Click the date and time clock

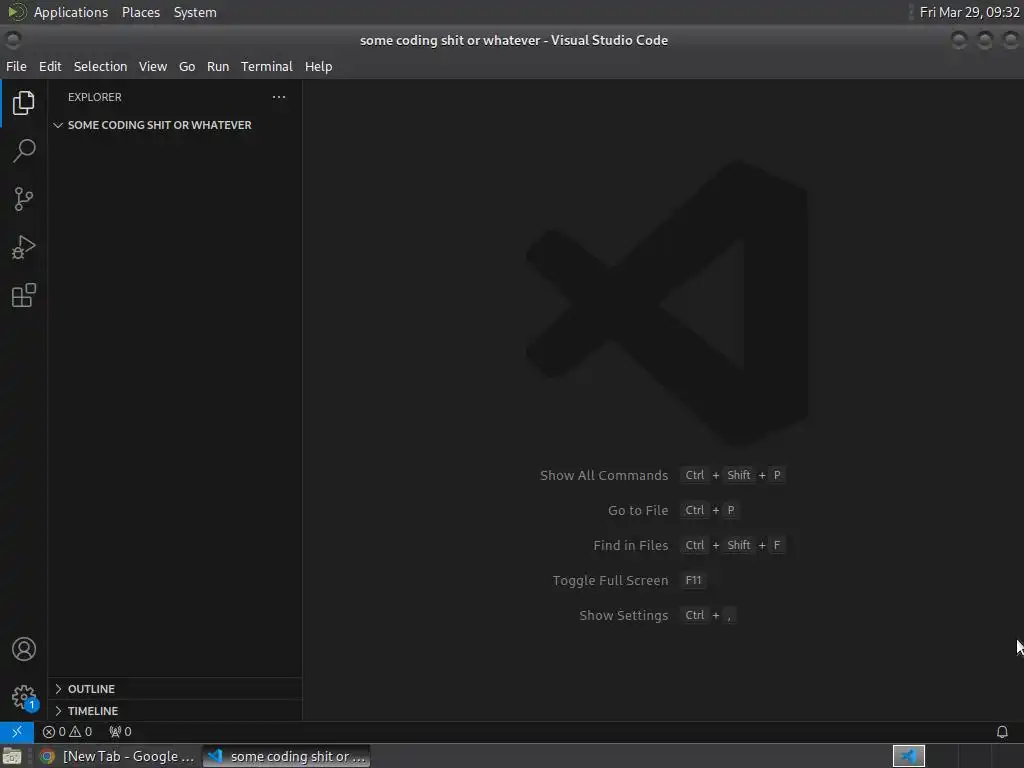[969, 12]
